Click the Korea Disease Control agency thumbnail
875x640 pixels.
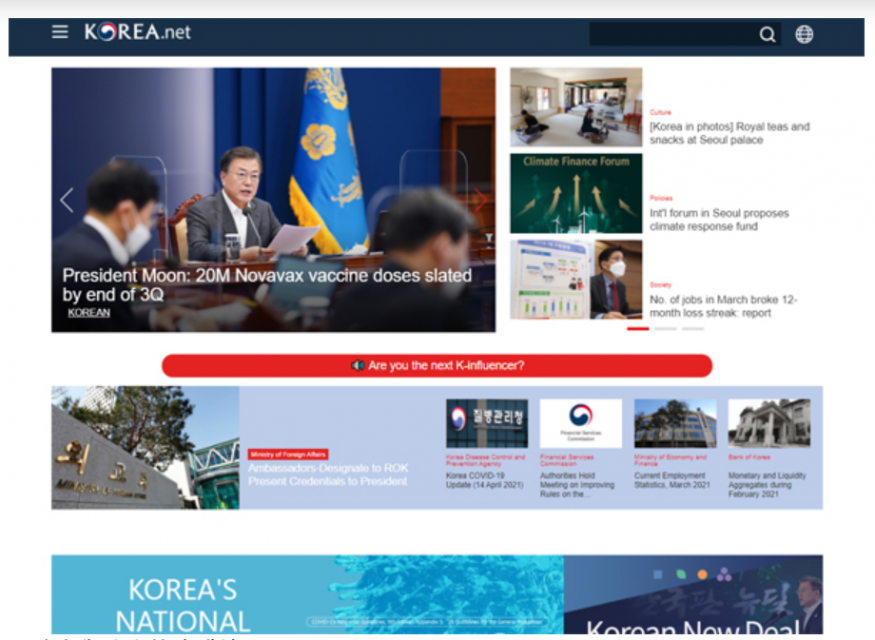click(487, 424)
